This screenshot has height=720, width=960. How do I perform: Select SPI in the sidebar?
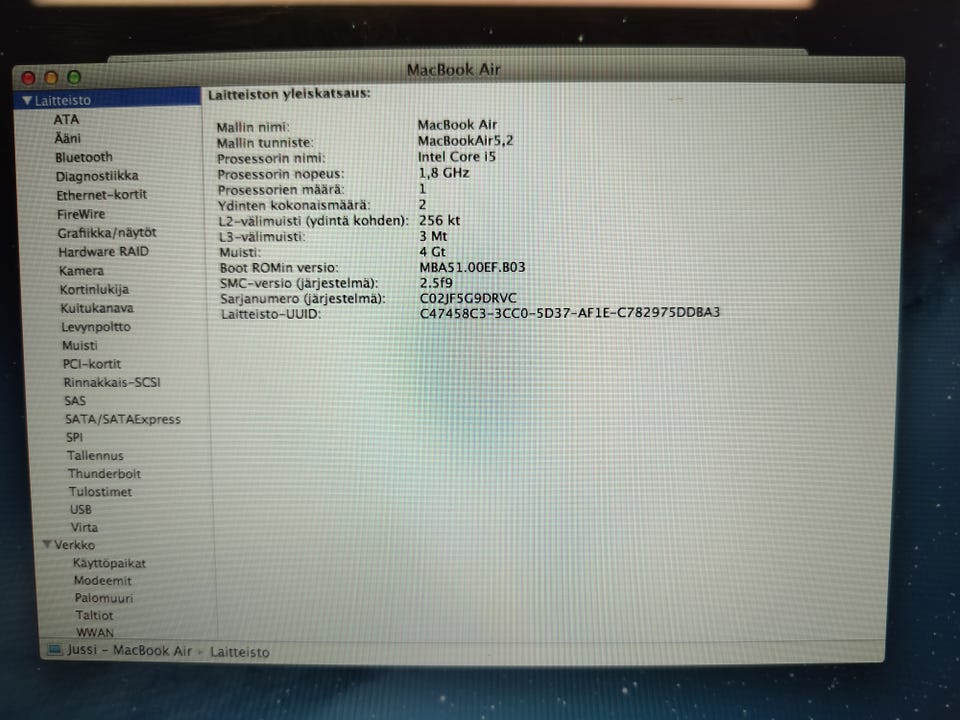coord(74,437)
